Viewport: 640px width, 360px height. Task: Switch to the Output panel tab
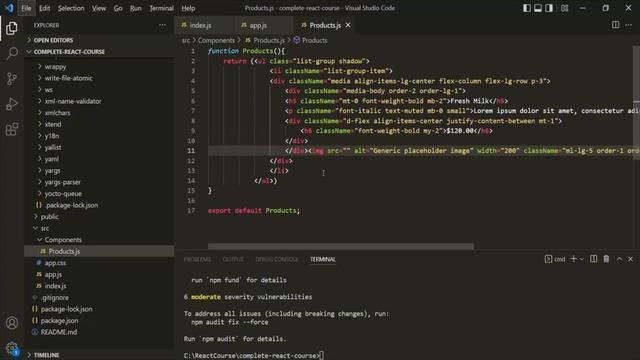[x=233, y=260]
